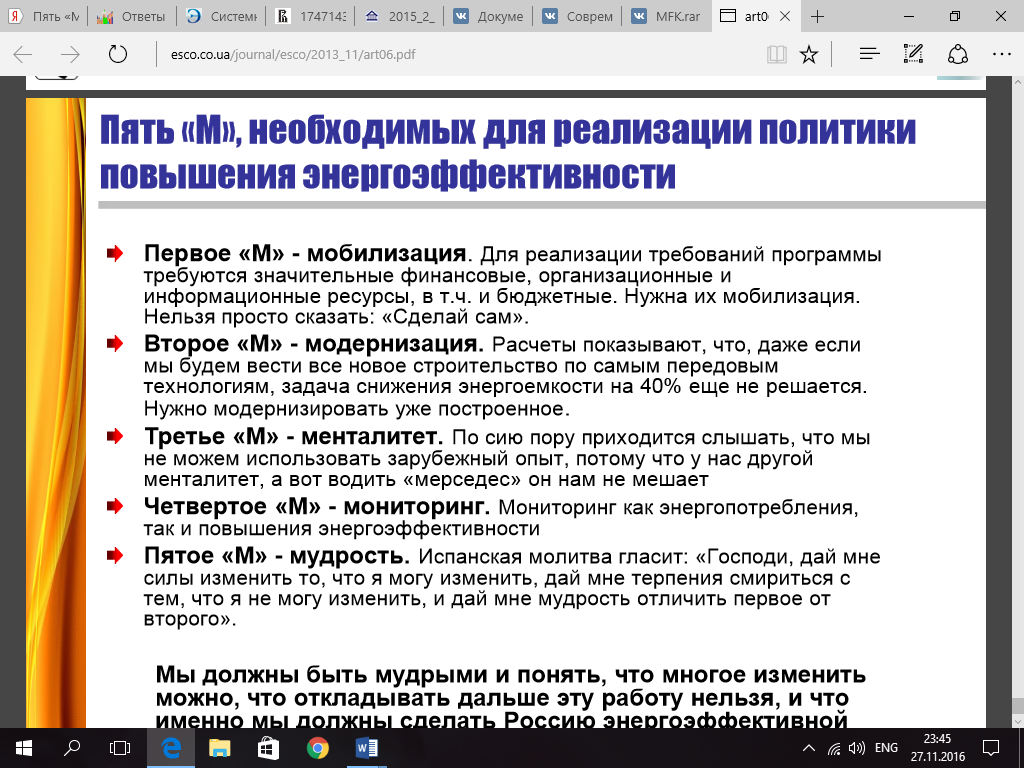This screenshot has width=1024, height=768.
Task: Click text Первое «М» - мобилизация
Action: coord(305,253)
